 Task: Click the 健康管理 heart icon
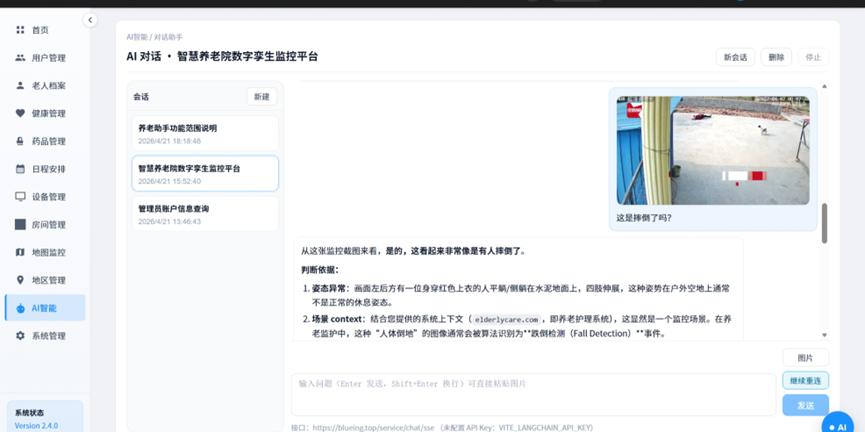pyautogui.click(x=20, y=113)
